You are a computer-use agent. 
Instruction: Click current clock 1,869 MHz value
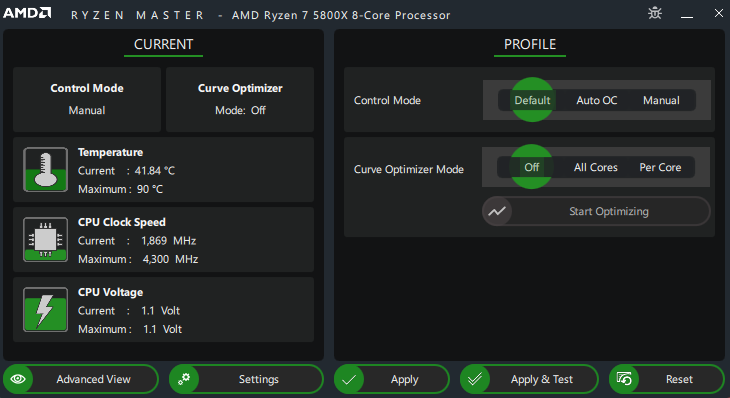point(169,241)
